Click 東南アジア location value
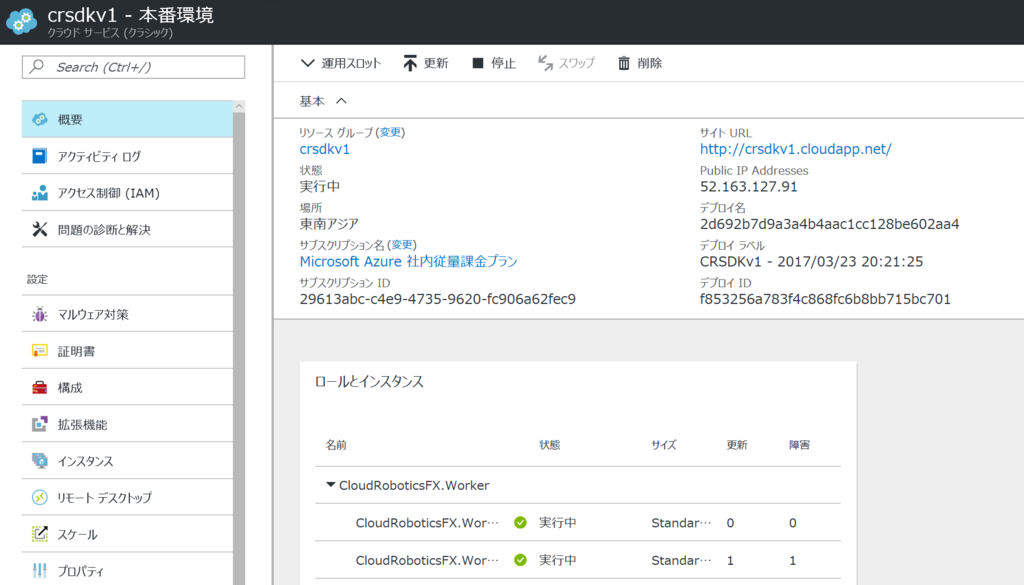This screenshot has width=1024, height=585. 329,224
